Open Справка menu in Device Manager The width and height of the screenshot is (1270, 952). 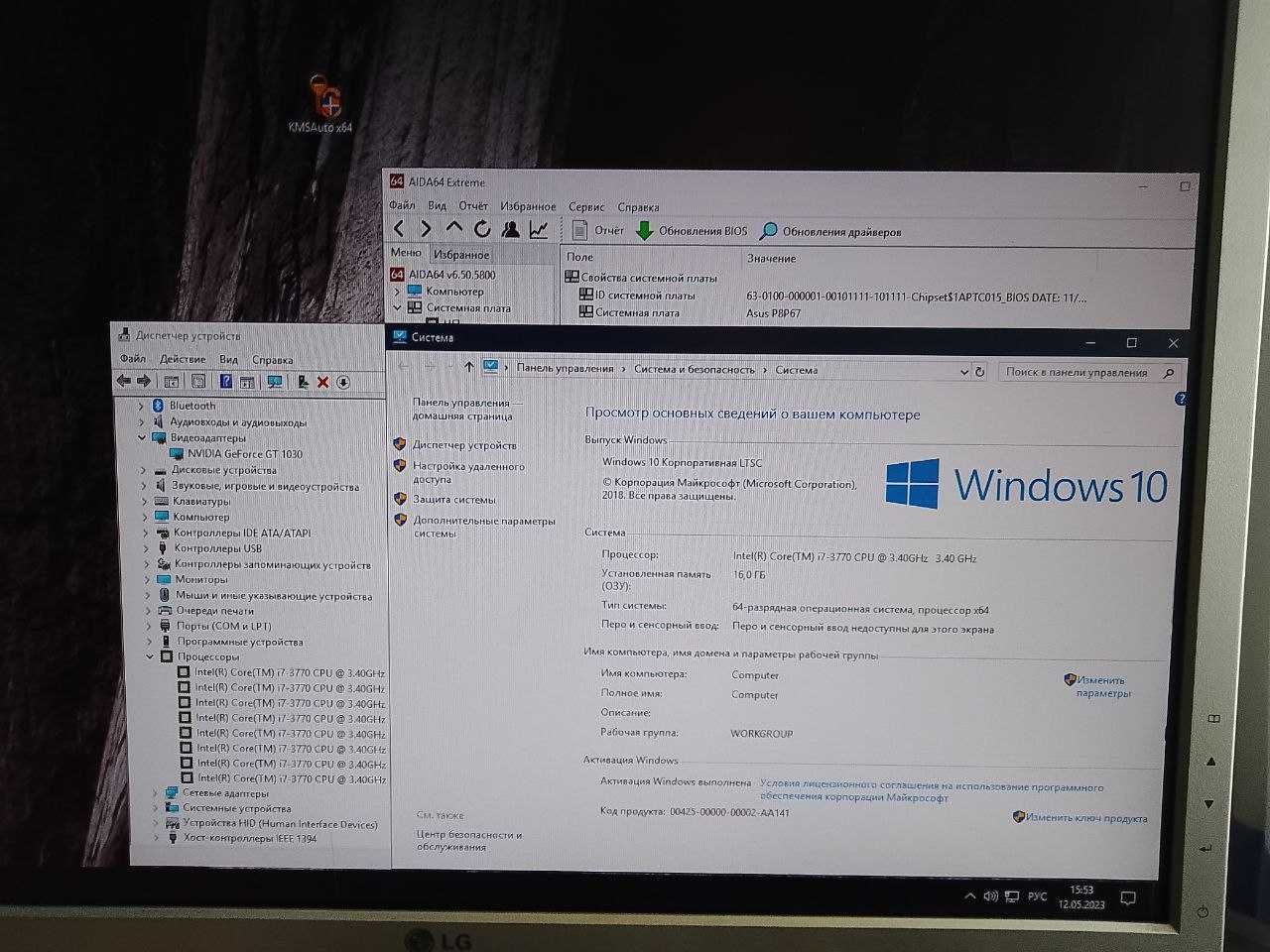[x=272, y=360]
